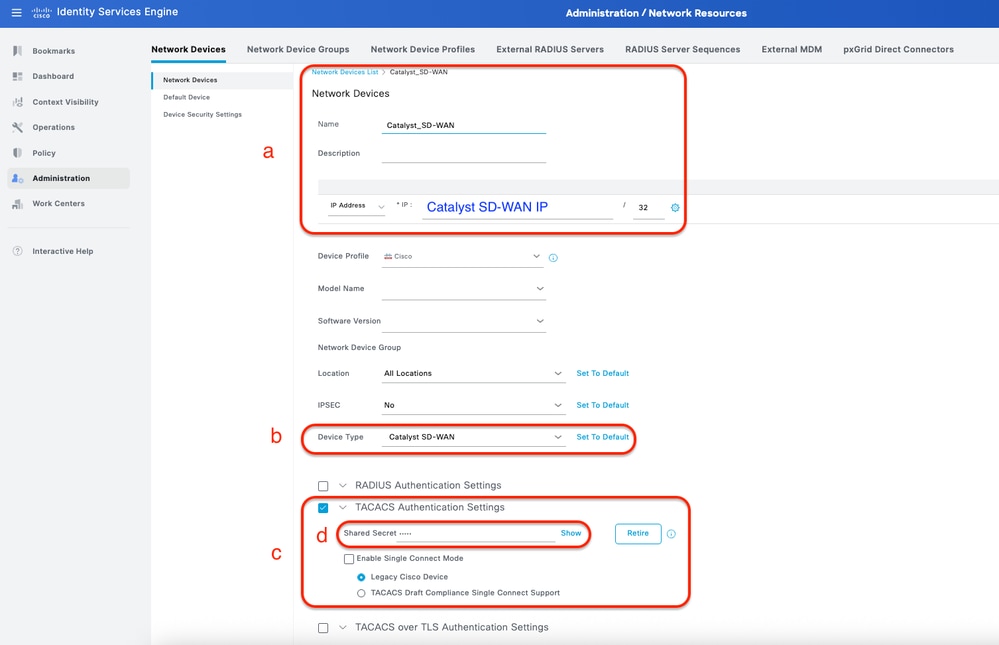Switch to pxGrid Direct Connectors tab
This screenshot has width=999, height=645.
click(898, 49)
